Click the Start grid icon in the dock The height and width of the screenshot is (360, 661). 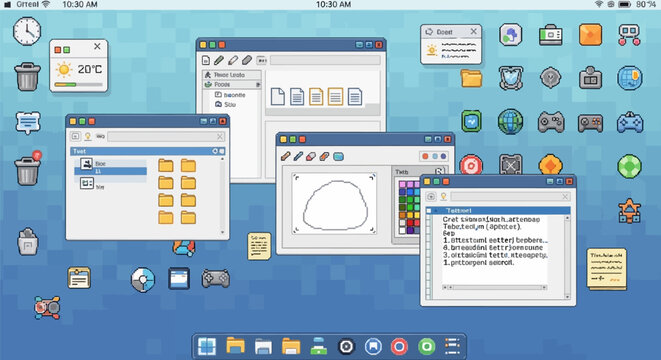tap(207, 347)
